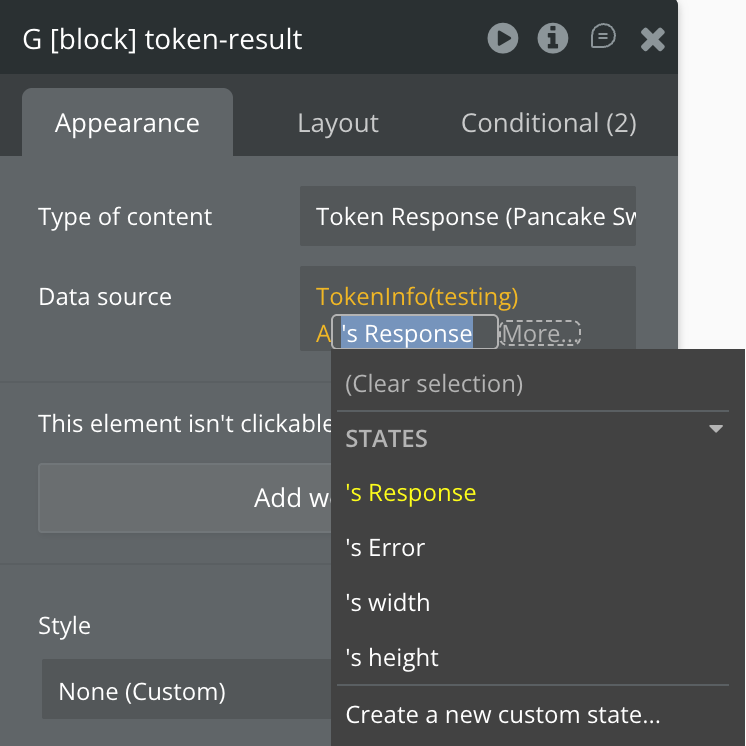Open the Style None (Custom) dropdown
The image size is (746, 746).
click(x=185, y=691)
